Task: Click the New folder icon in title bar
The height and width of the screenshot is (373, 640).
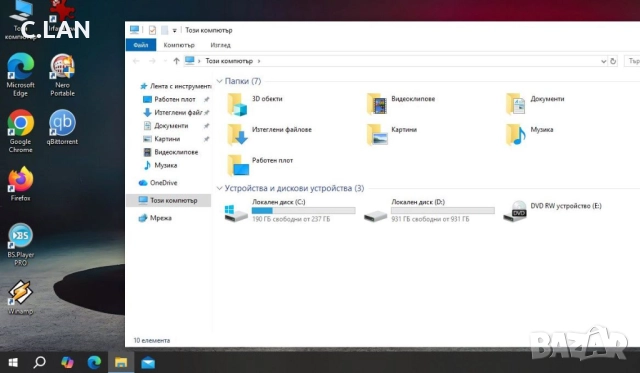Action: (164, 30)
